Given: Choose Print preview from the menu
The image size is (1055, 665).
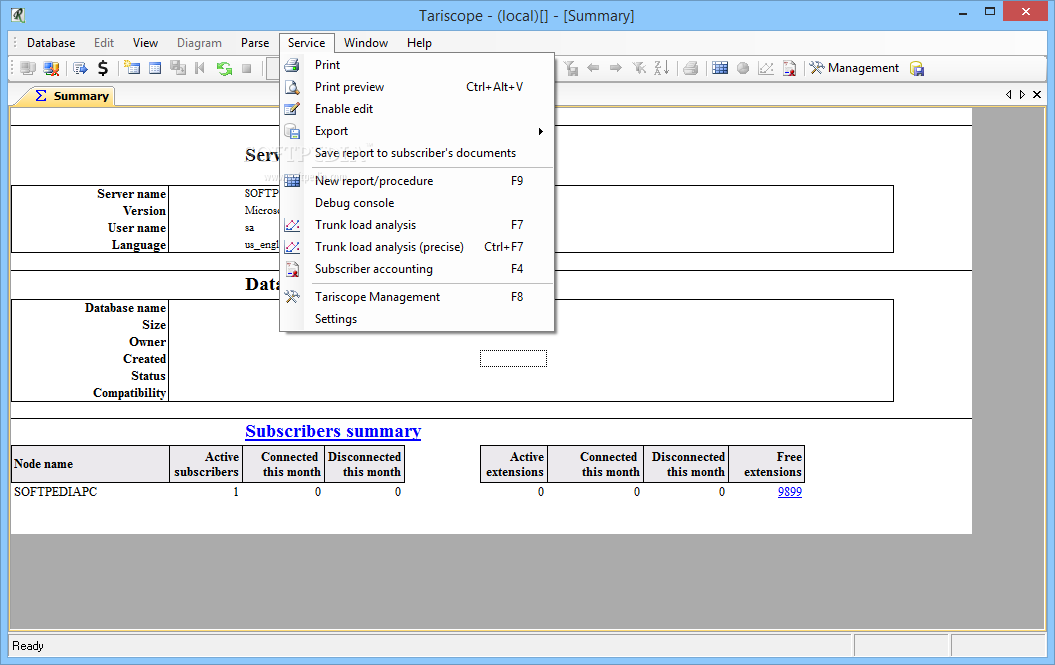Looking at the screenshot, I should 417,87.
